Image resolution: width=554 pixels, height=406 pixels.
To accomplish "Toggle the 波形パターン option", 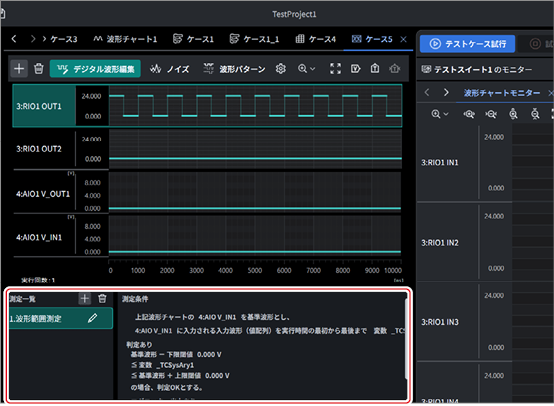I will [x=234, y=69].
